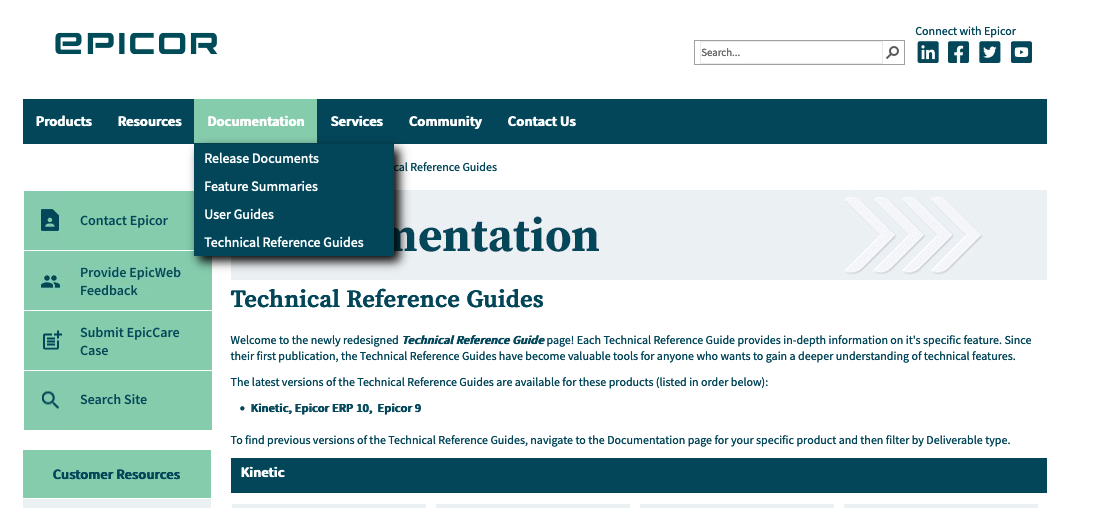Click the Search Site magnifier icon
This screenshot has width=1096, height=508.
[x=50, y=400]
